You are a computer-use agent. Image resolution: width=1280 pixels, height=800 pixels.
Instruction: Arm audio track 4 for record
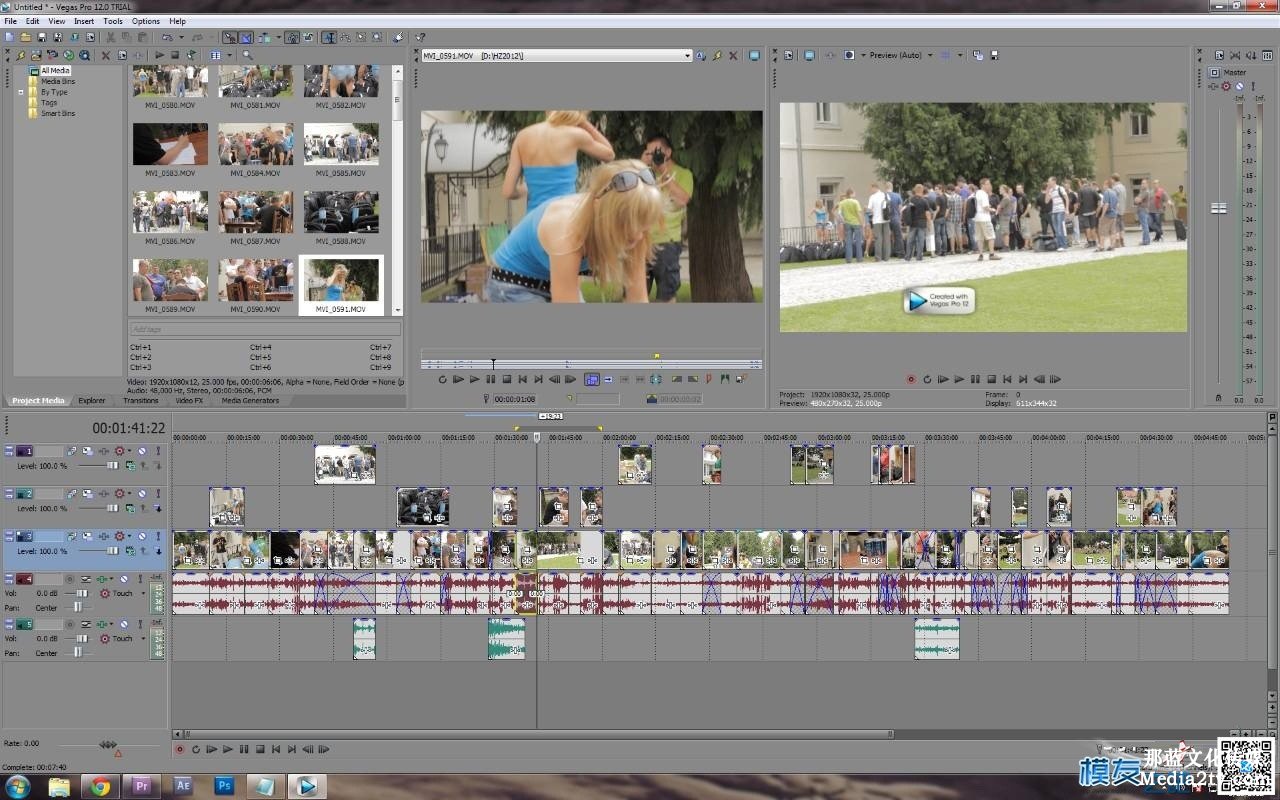[x=69, y=579]
